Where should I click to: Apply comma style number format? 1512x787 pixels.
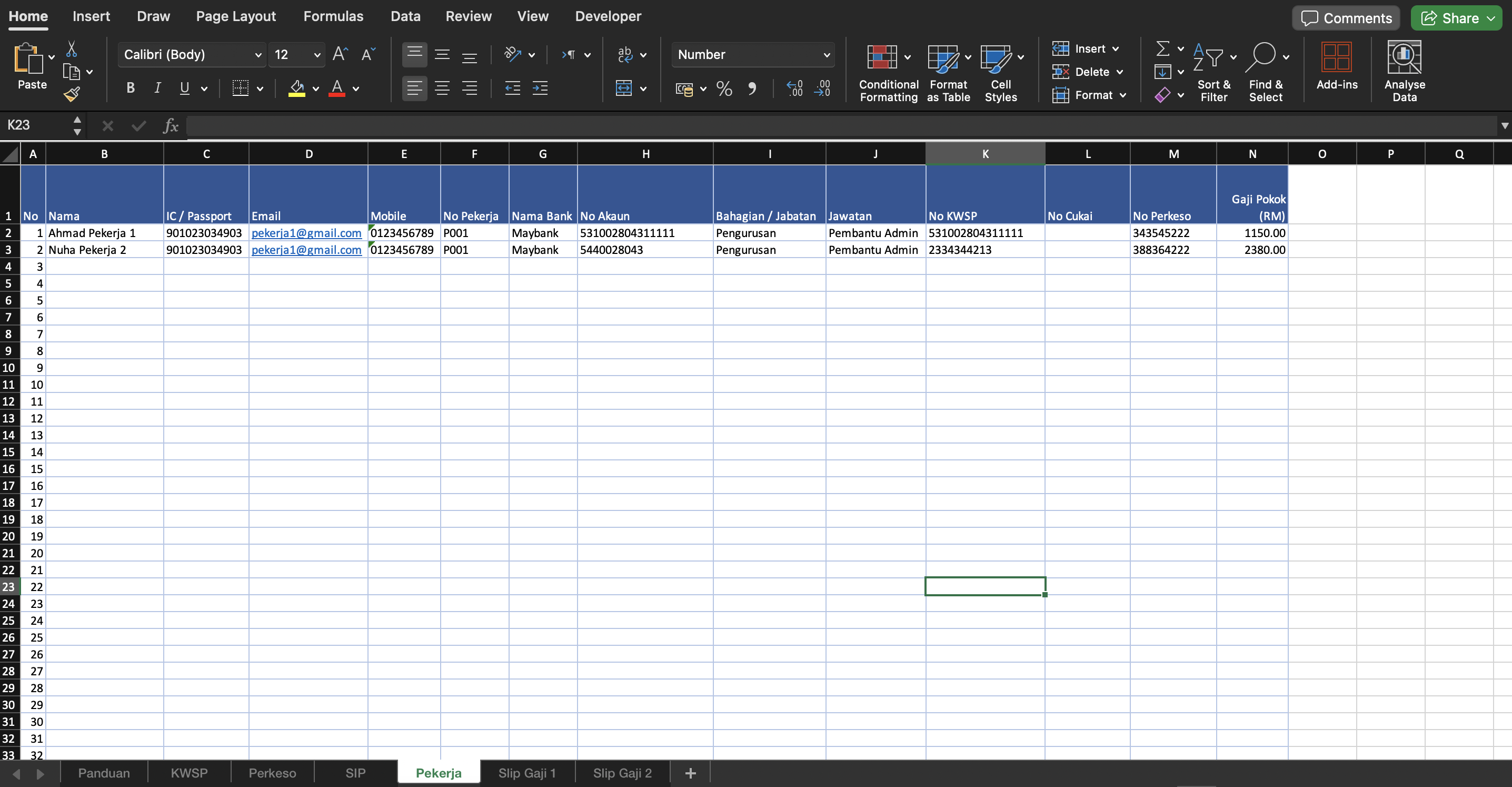tap(752, 88)
